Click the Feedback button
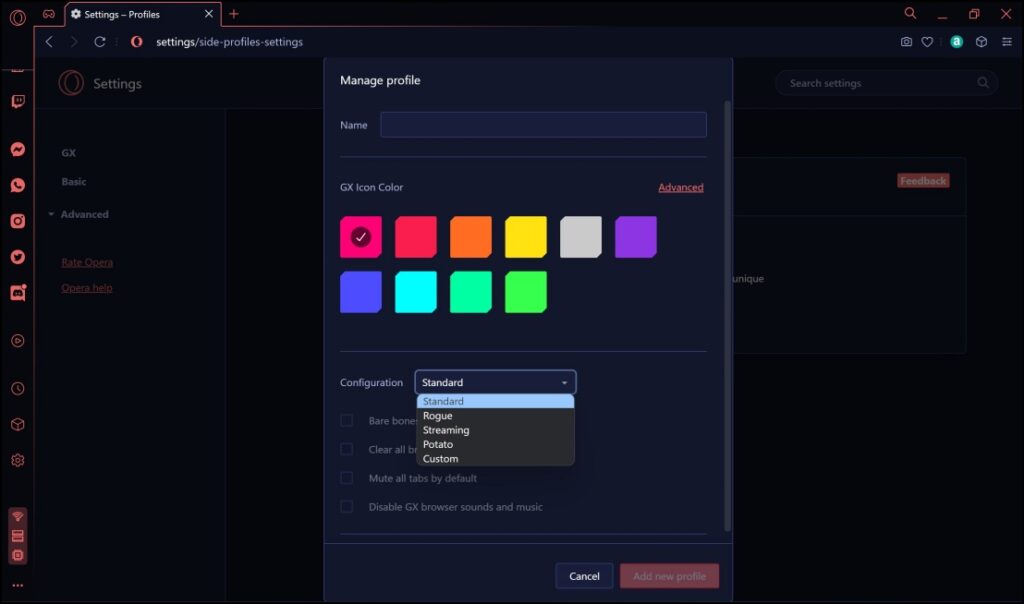This screenshot has width=1024, height=604. [x=923, y=181]
